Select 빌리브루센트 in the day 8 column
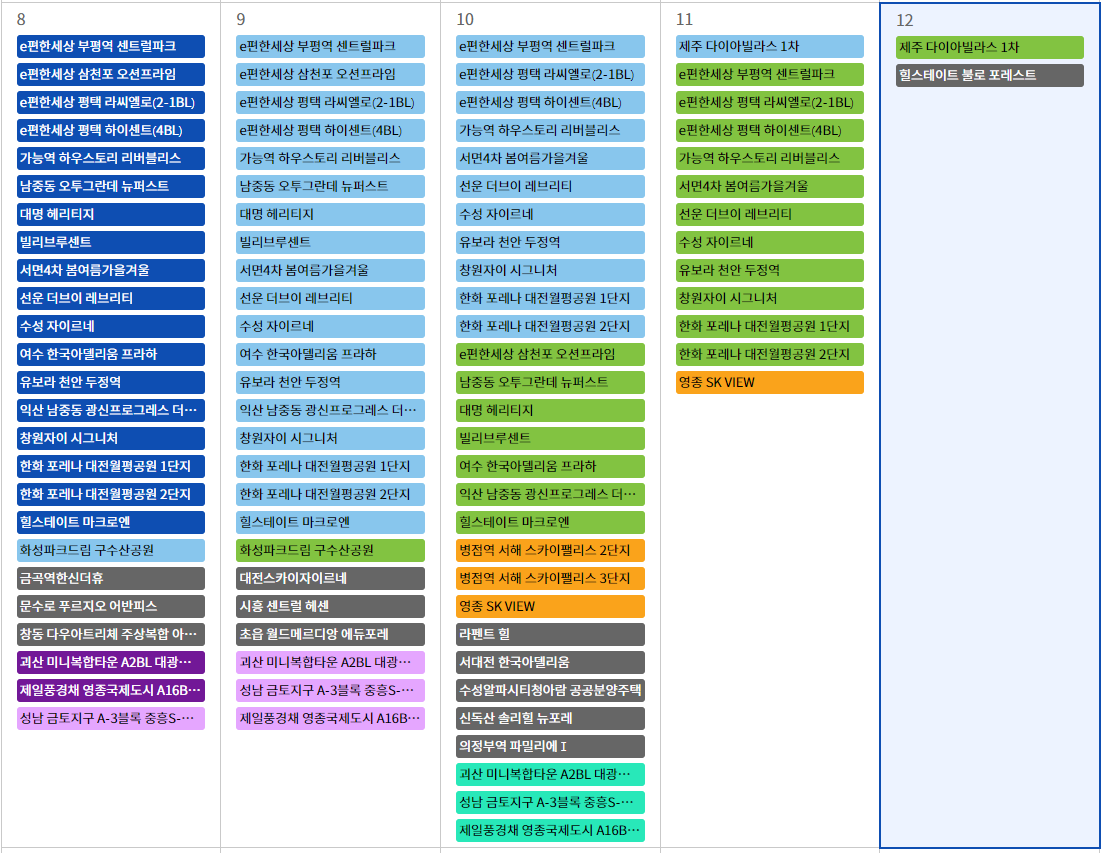This screenshot has height=853, width=1104. pyautogui.click(x=111, y=242)
